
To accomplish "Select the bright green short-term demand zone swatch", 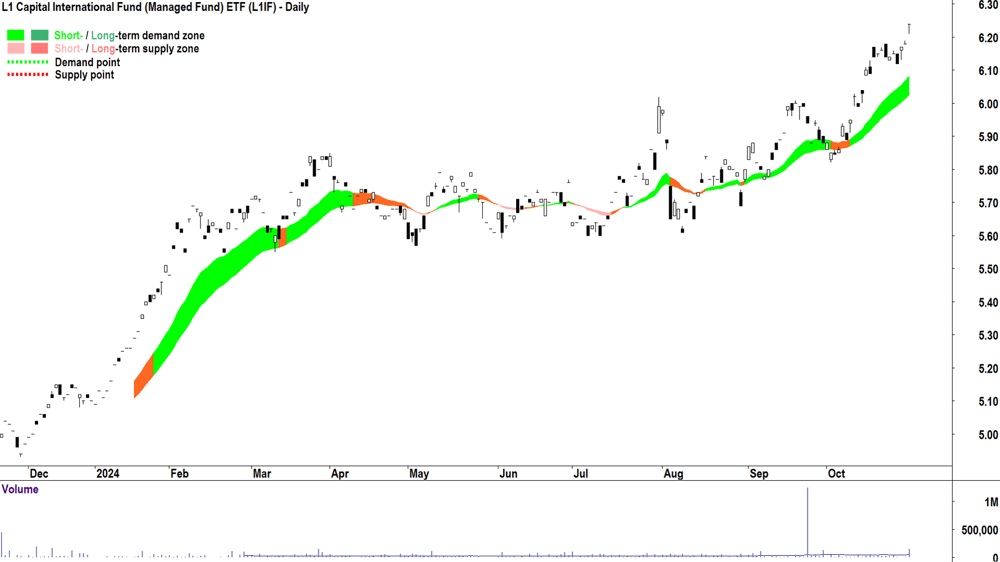I will [15, 35].
